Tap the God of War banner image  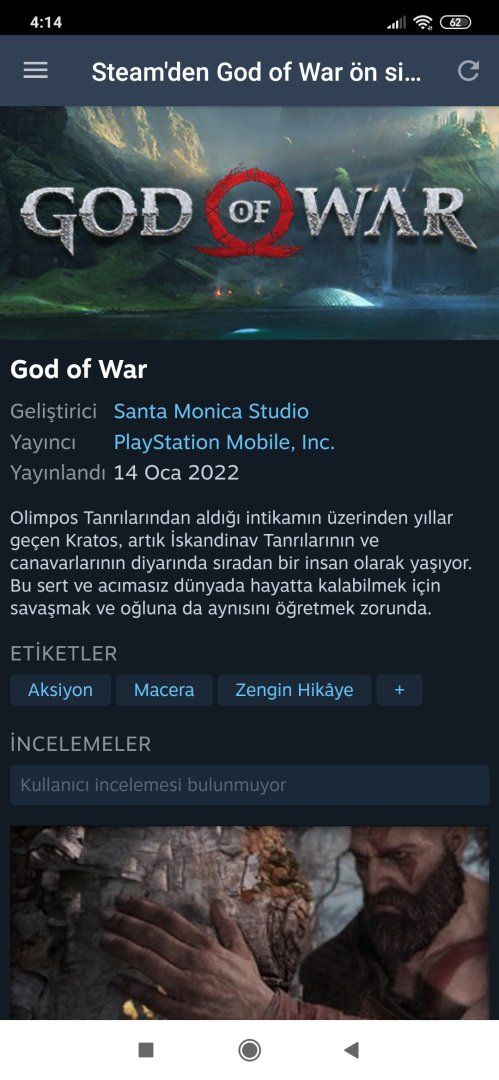[250, 222]
